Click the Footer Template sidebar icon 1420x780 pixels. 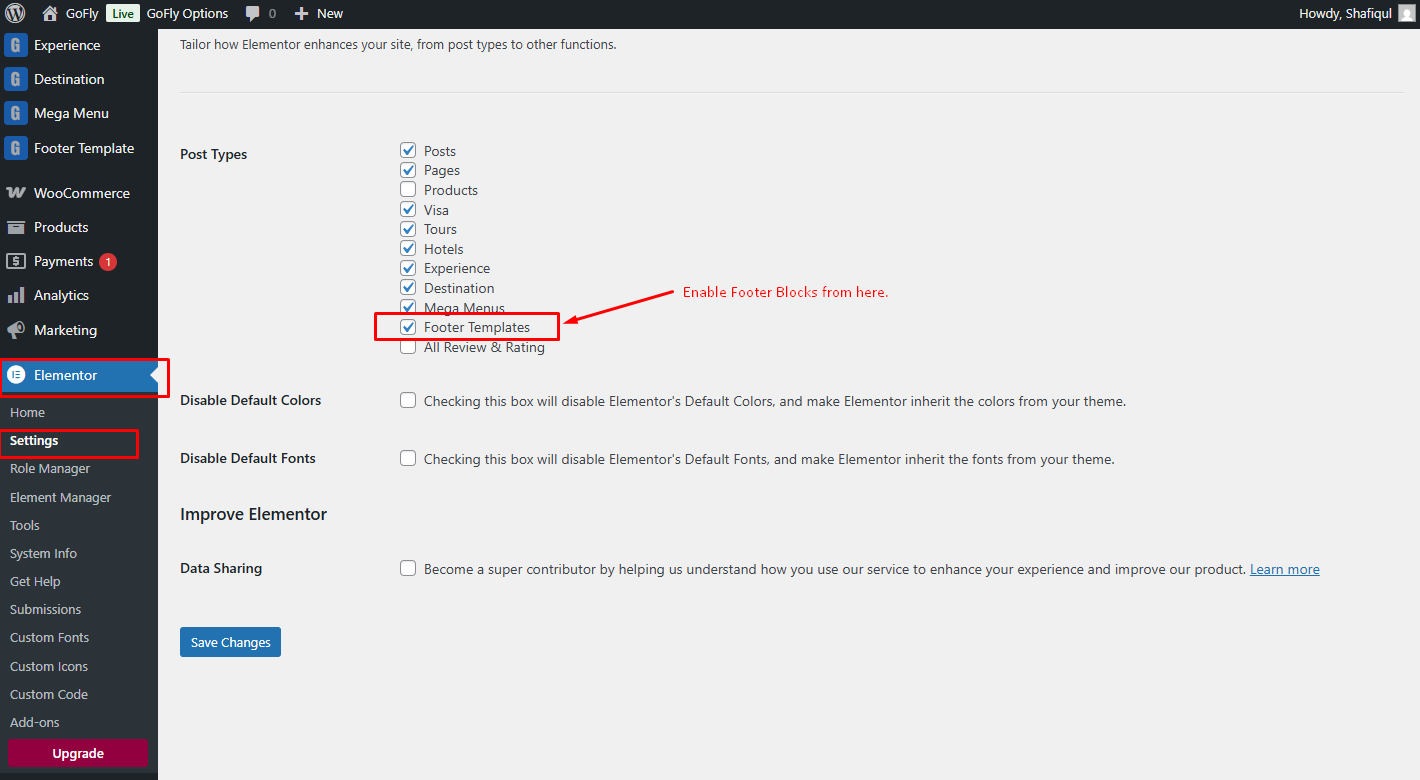15,148
